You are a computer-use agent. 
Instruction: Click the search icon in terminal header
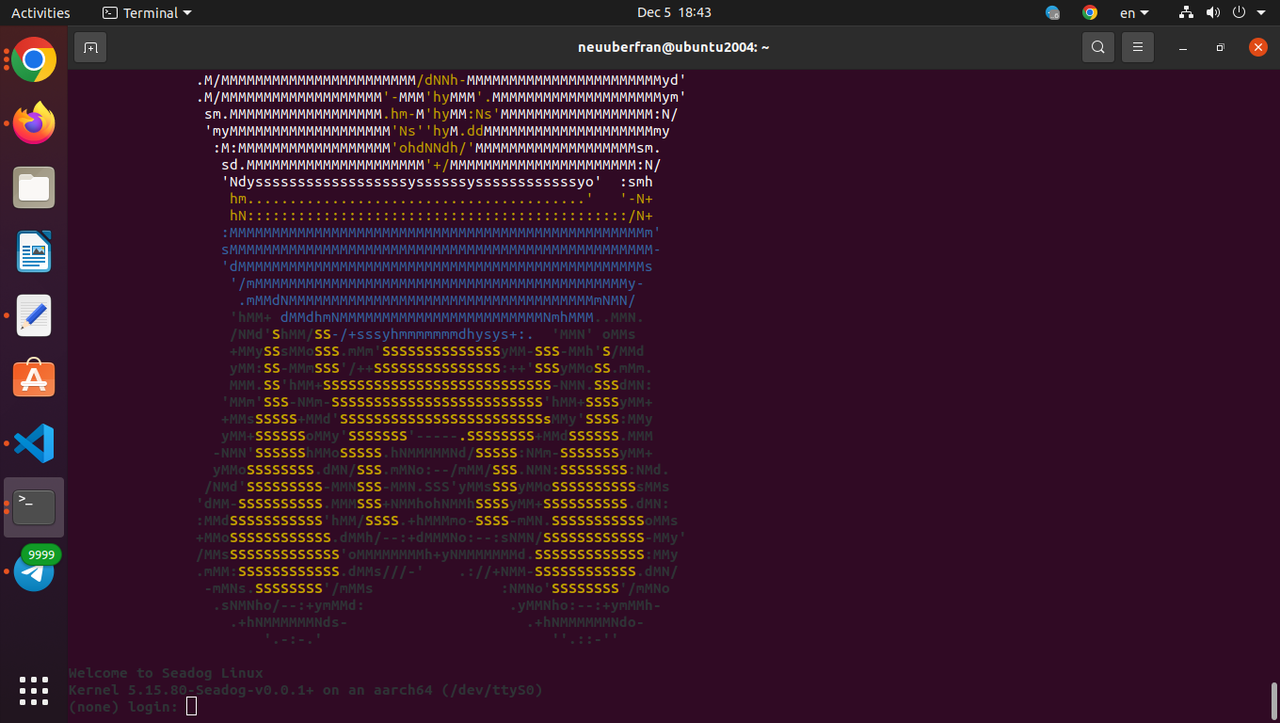(1097, 47)
